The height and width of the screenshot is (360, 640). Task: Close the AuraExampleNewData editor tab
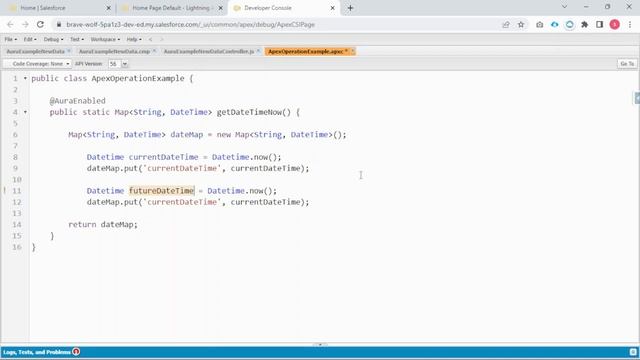coord(69,51)
